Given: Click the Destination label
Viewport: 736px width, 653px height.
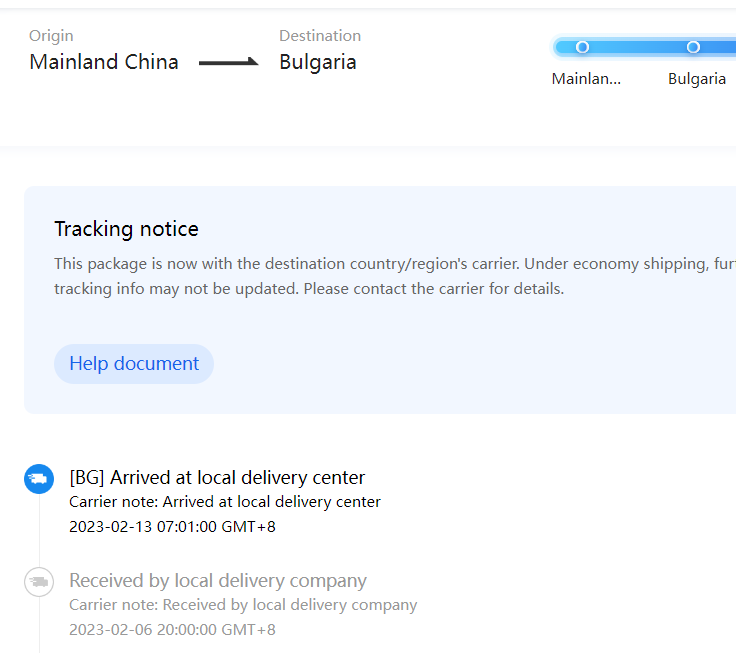Looking at the screenshot, I should [x=320, y=36].
